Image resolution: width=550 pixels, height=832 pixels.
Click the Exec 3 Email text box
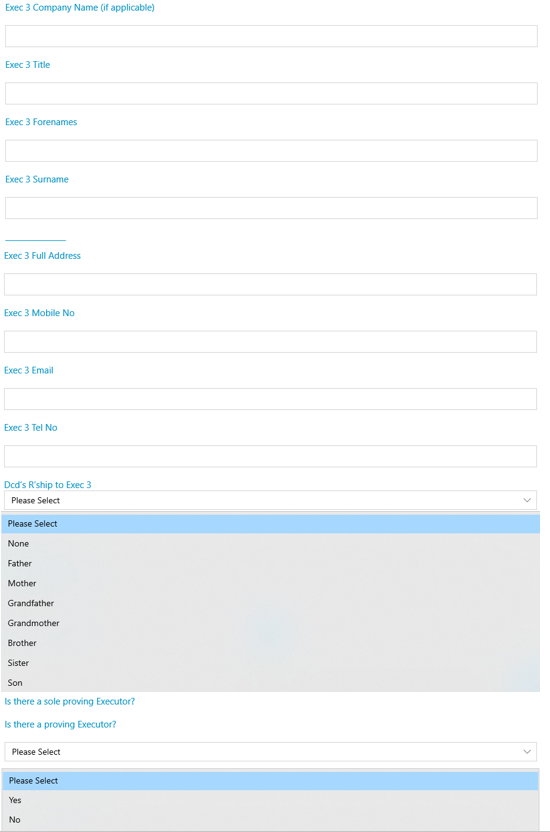coord(270,399)
